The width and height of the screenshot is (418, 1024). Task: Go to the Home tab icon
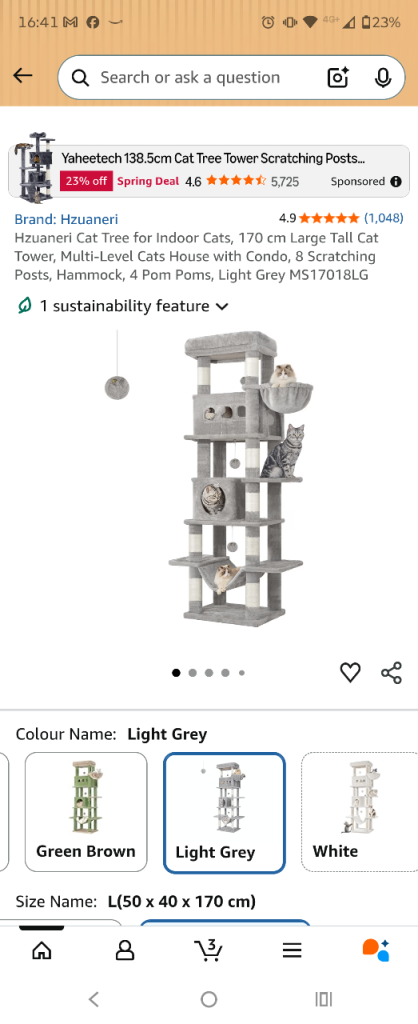(x=42, y=950)
